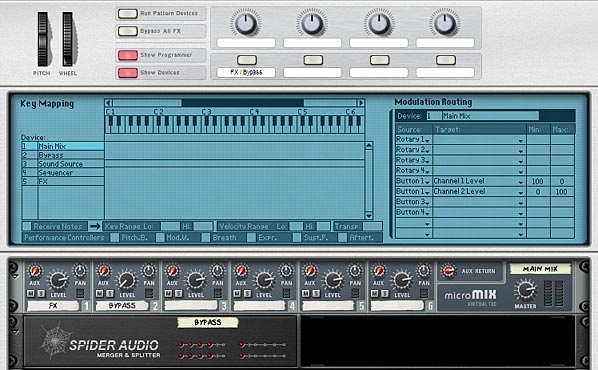The width and height of the screenshot is (598, 370).
Task: Enable Breath performance controller checkbox
Action: click(x=206, y=238)
